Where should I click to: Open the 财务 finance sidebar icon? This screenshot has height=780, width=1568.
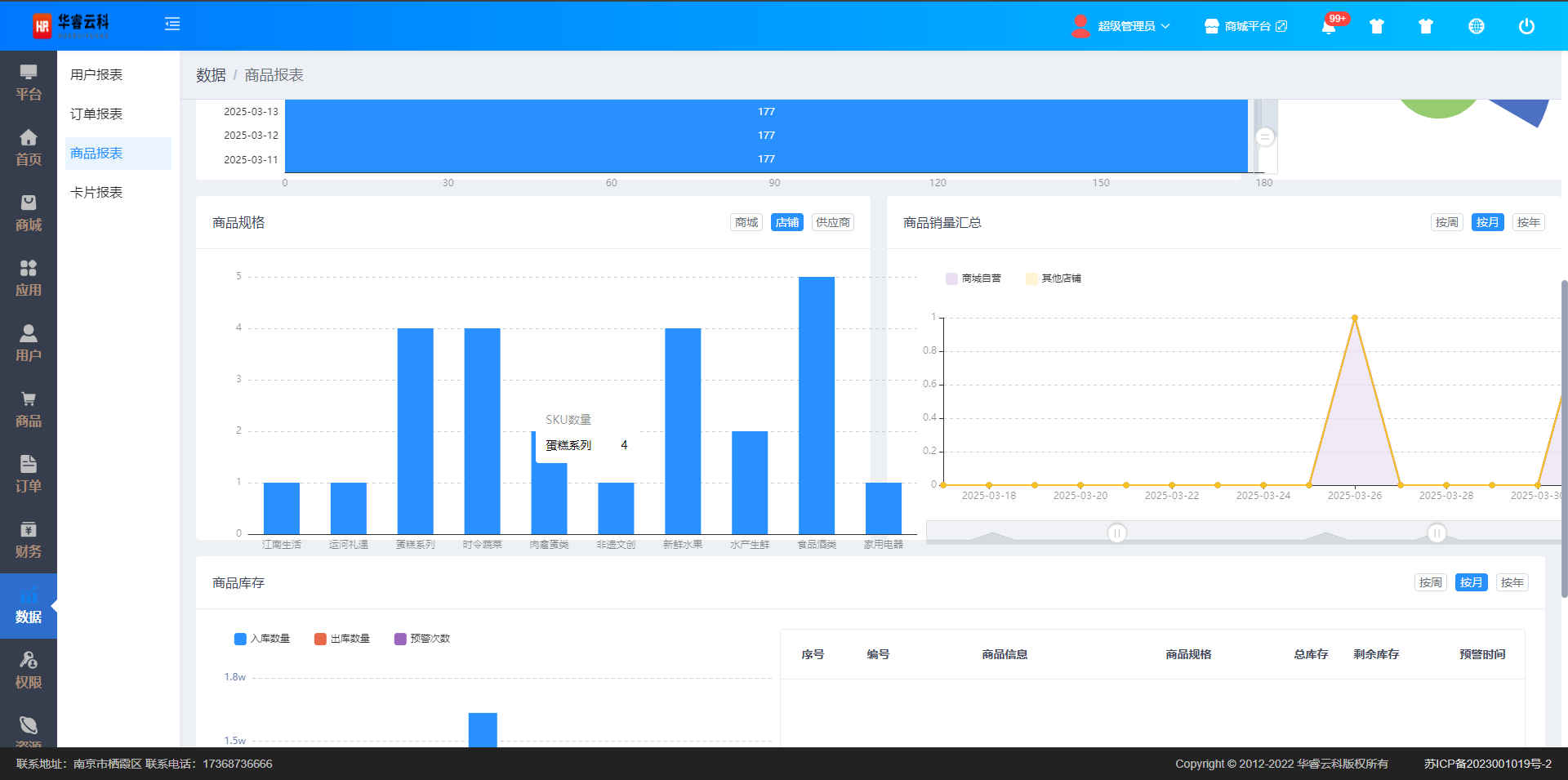click(29, 540)
